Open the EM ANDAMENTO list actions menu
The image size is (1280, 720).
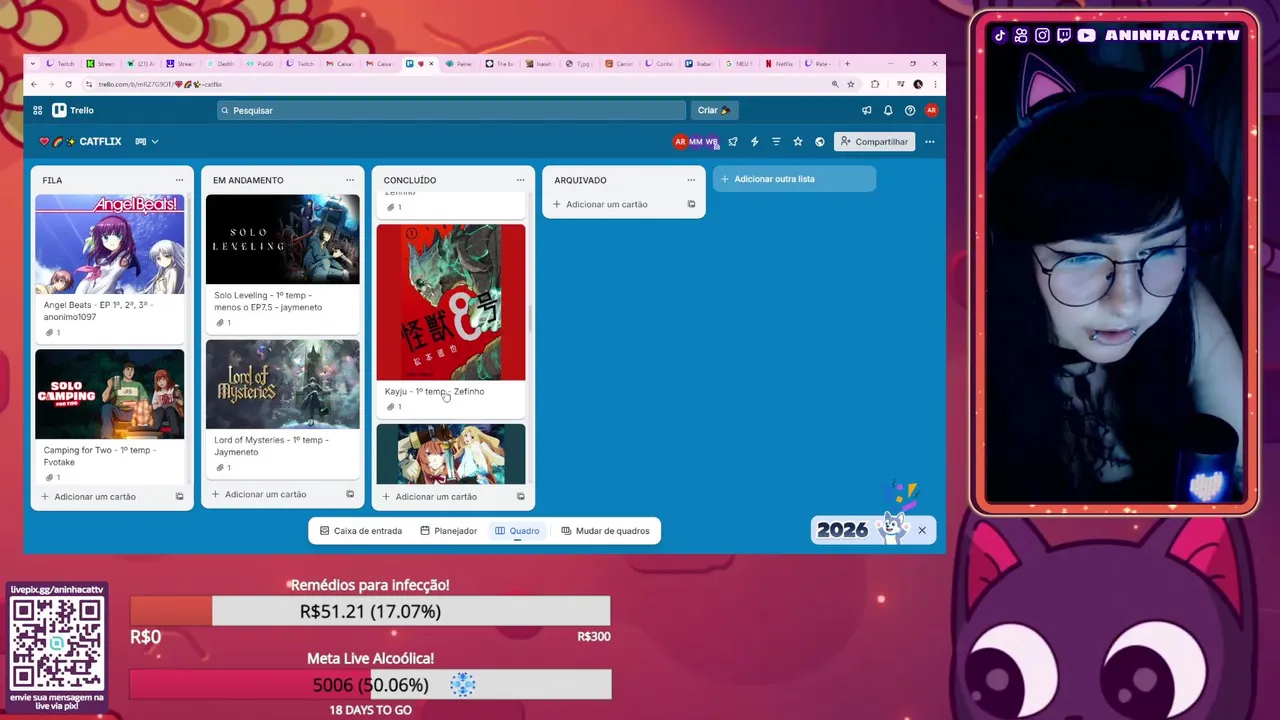pos(350,180)
